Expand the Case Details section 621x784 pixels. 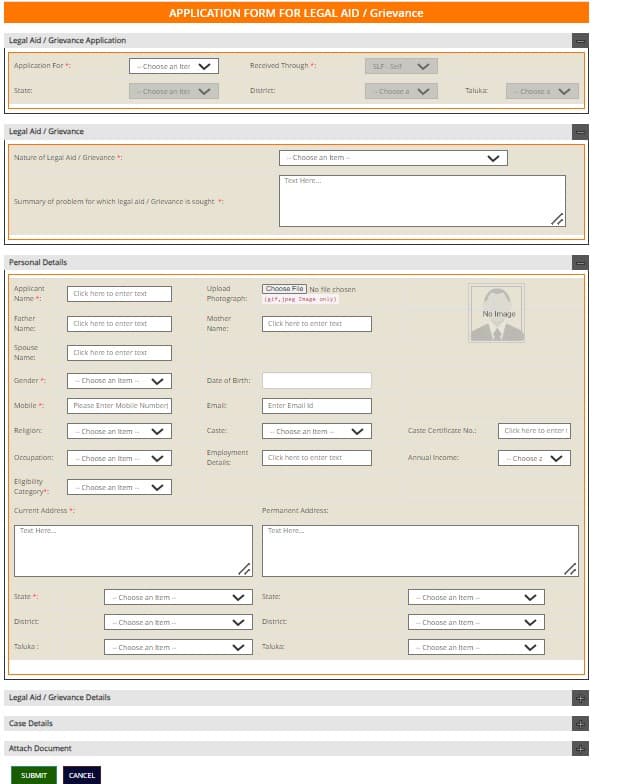coord(580,723)
